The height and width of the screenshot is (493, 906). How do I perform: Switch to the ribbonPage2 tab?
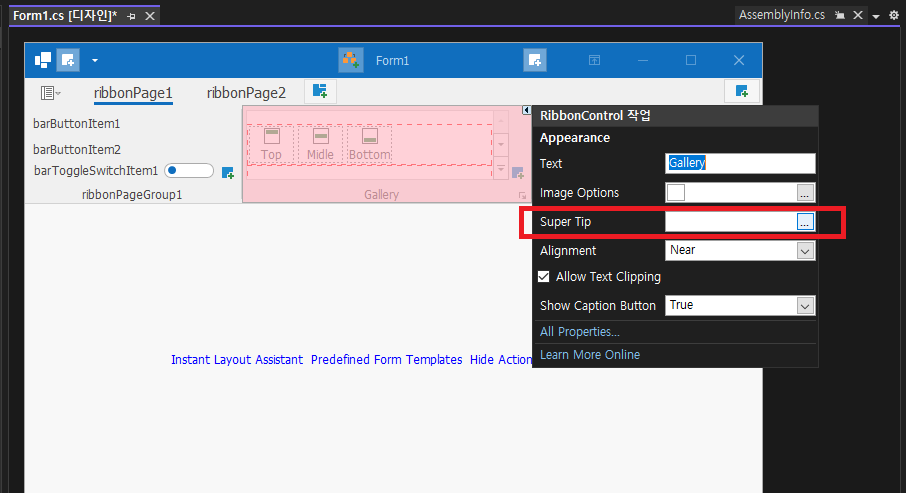[x=246, y=93]
